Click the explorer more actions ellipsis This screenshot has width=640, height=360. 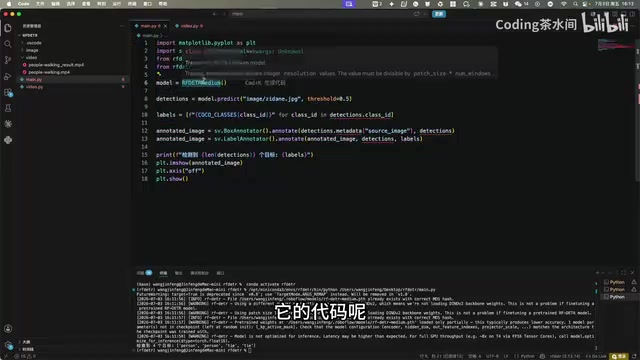(x=122, y=26)
